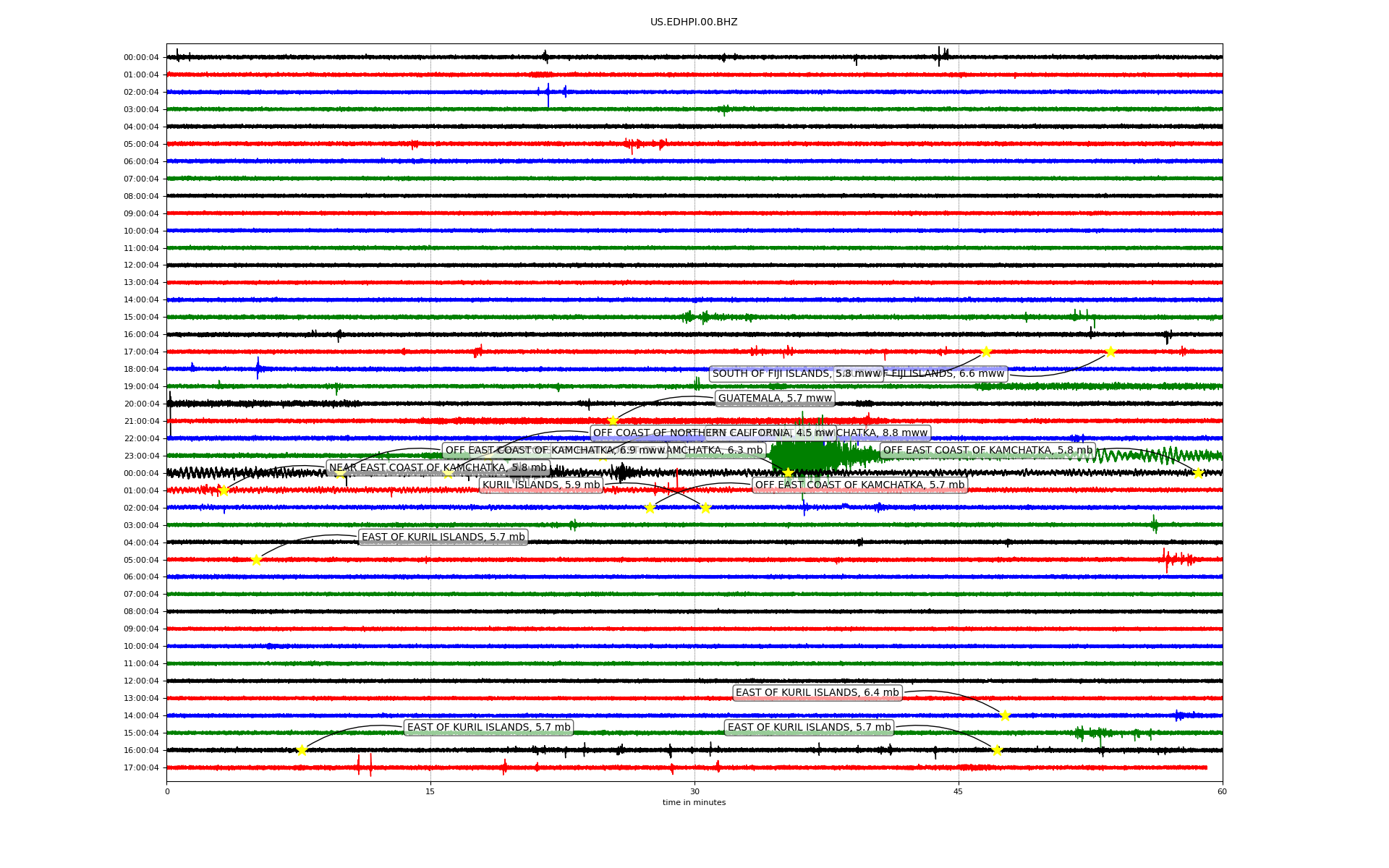Click the 30 tick on the time axis
The width and height of the screenshot is (1389, 868).
[694, 791]
